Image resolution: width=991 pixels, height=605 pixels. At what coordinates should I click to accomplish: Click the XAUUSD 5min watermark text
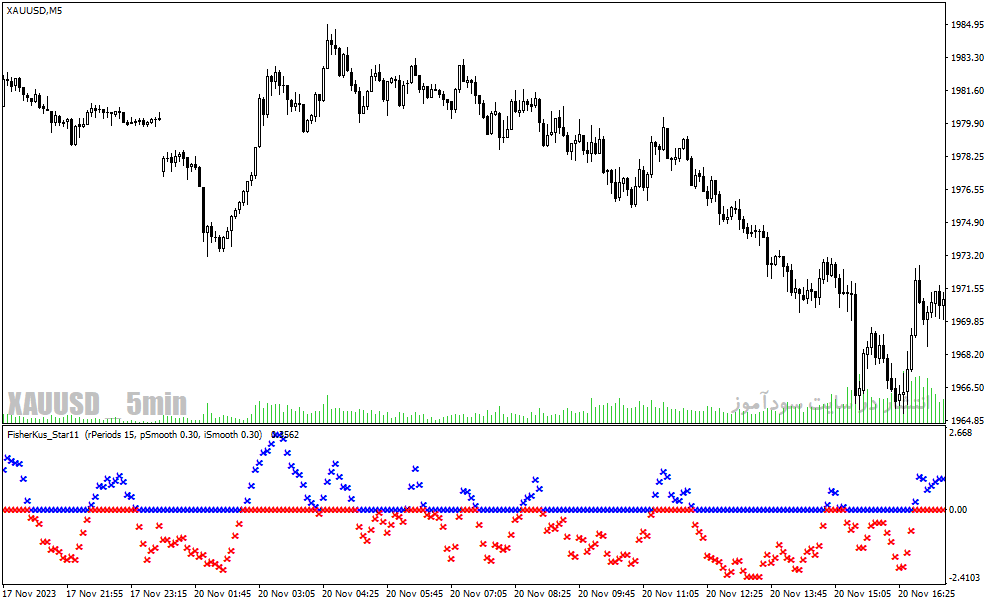[x=97, y=403]
